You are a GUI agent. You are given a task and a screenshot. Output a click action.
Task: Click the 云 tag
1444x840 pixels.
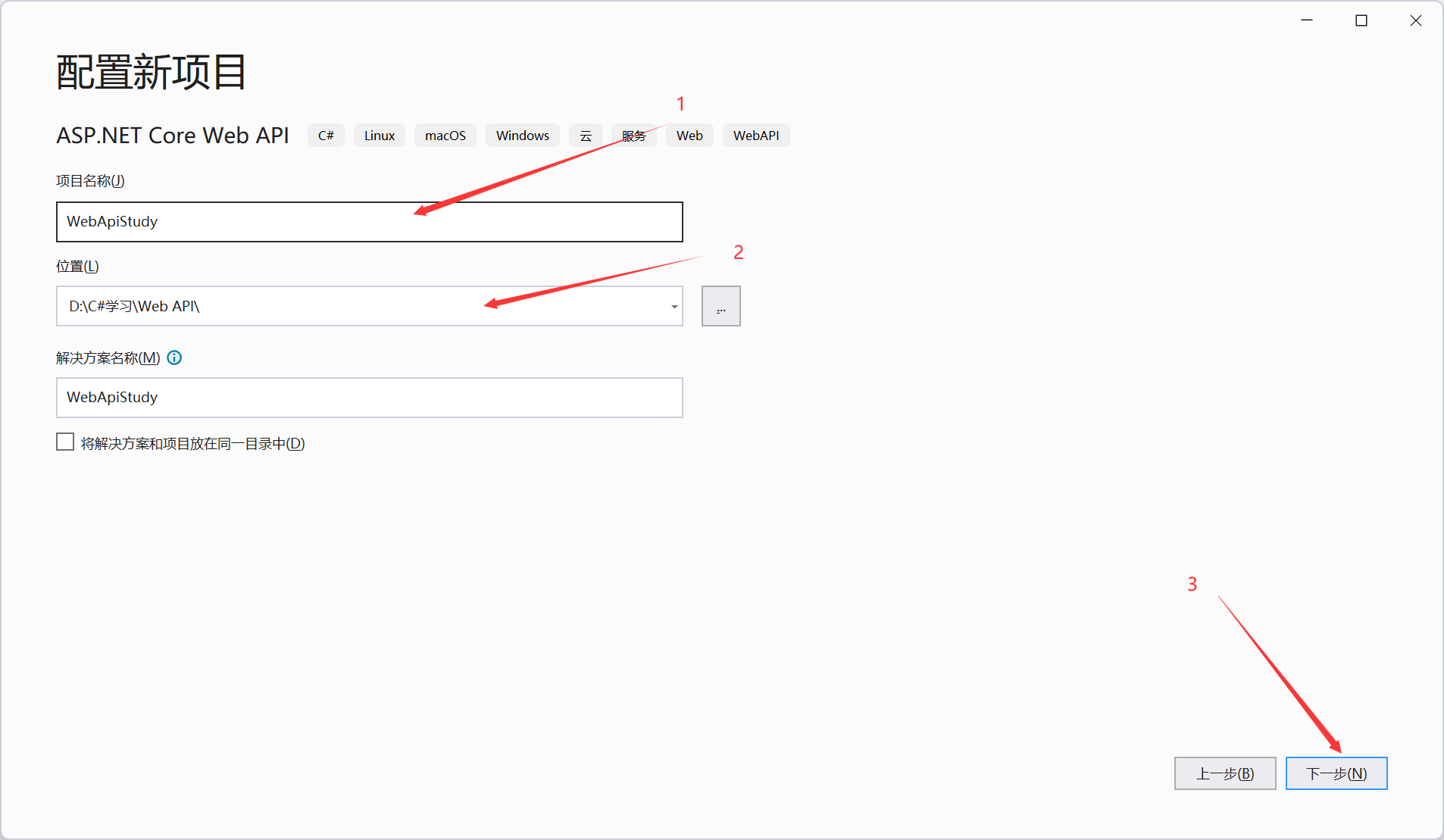[585, 136]
